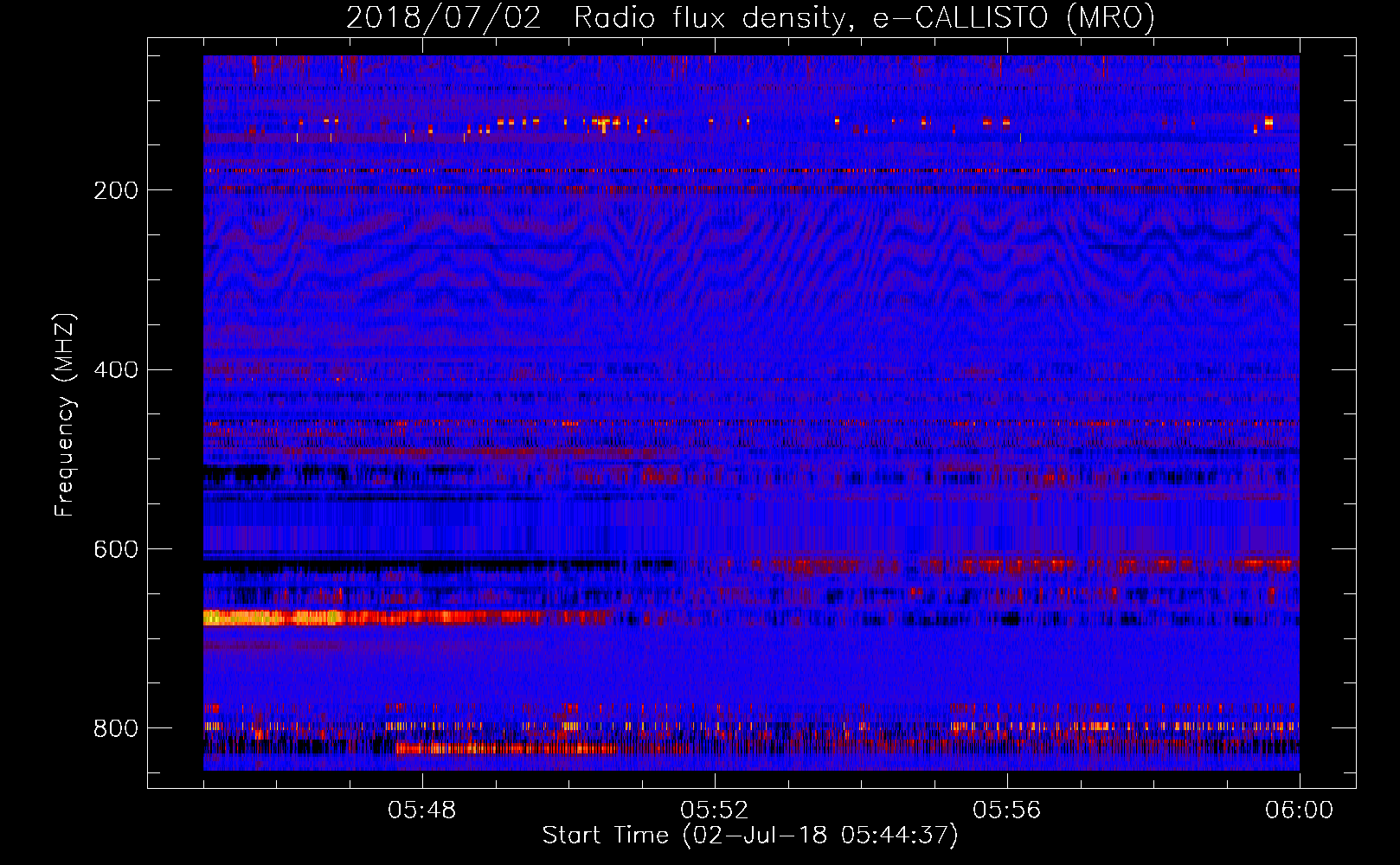Image resolution: width=1400 pixels, height=865 pixels.
Task: Click the 06:00 time tick label
Action: [1299, 811]
